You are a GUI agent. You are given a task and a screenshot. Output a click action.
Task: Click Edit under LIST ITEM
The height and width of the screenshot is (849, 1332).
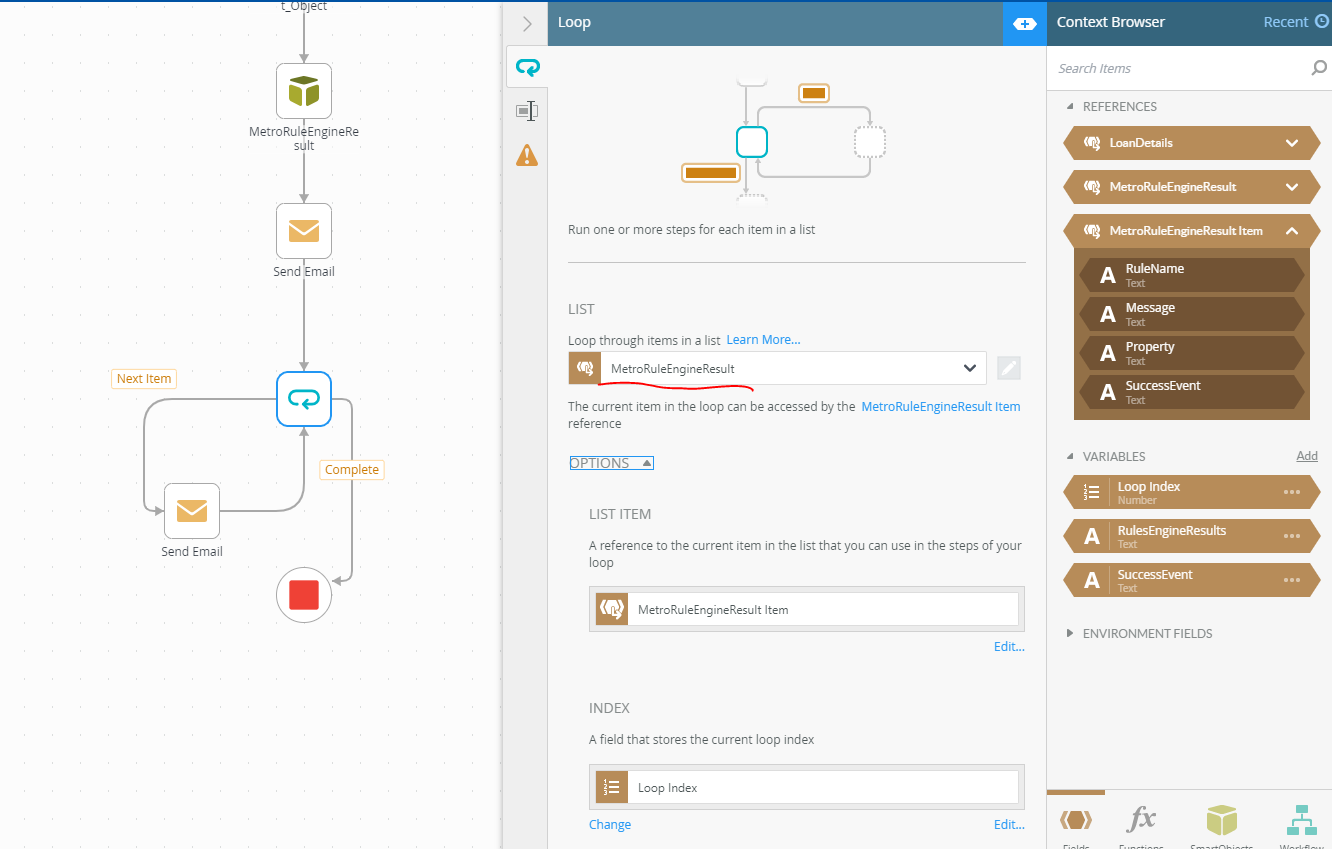[1009, 647]
